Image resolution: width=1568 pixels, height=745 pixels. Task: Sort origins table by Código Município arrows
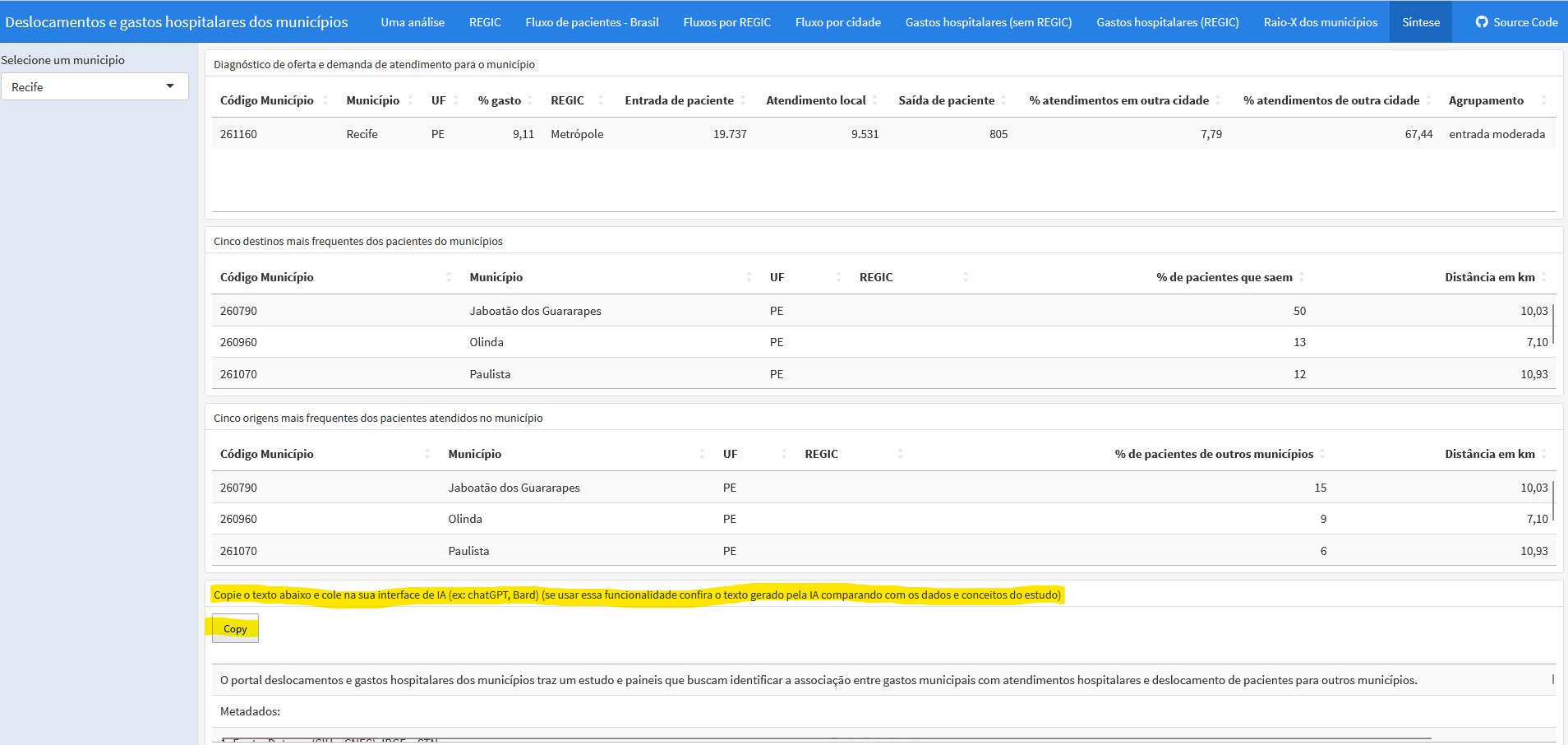(427, 454)
